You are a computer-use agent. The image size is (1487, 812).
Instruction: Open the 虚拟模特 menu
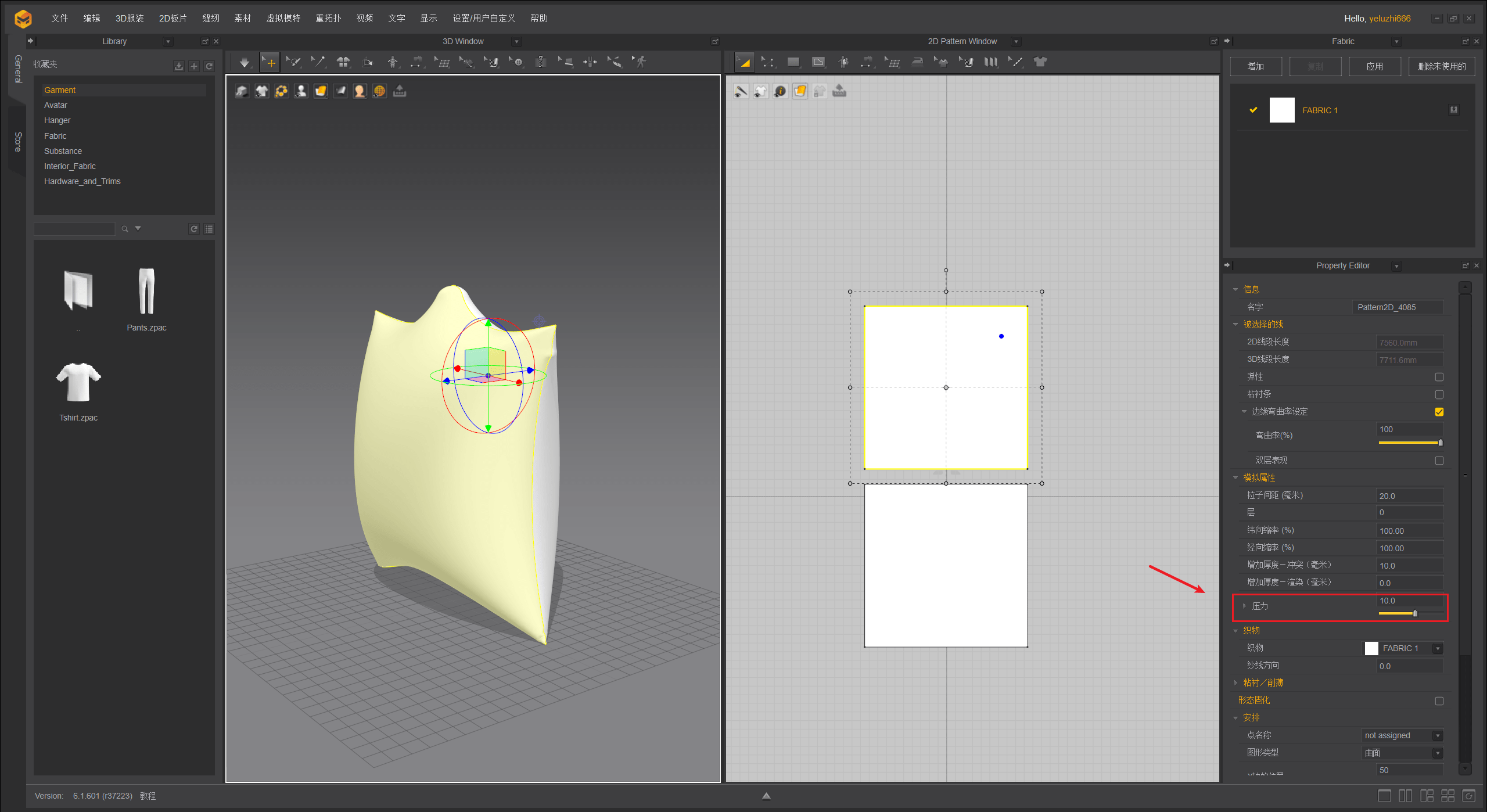(283, 18)
